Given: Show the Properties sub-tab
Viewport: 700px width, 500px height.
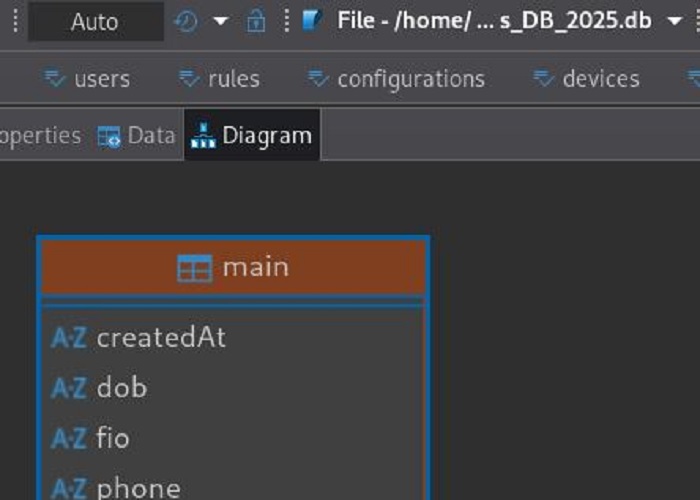Looking at the screenshot, I should (x=40, y=135).
